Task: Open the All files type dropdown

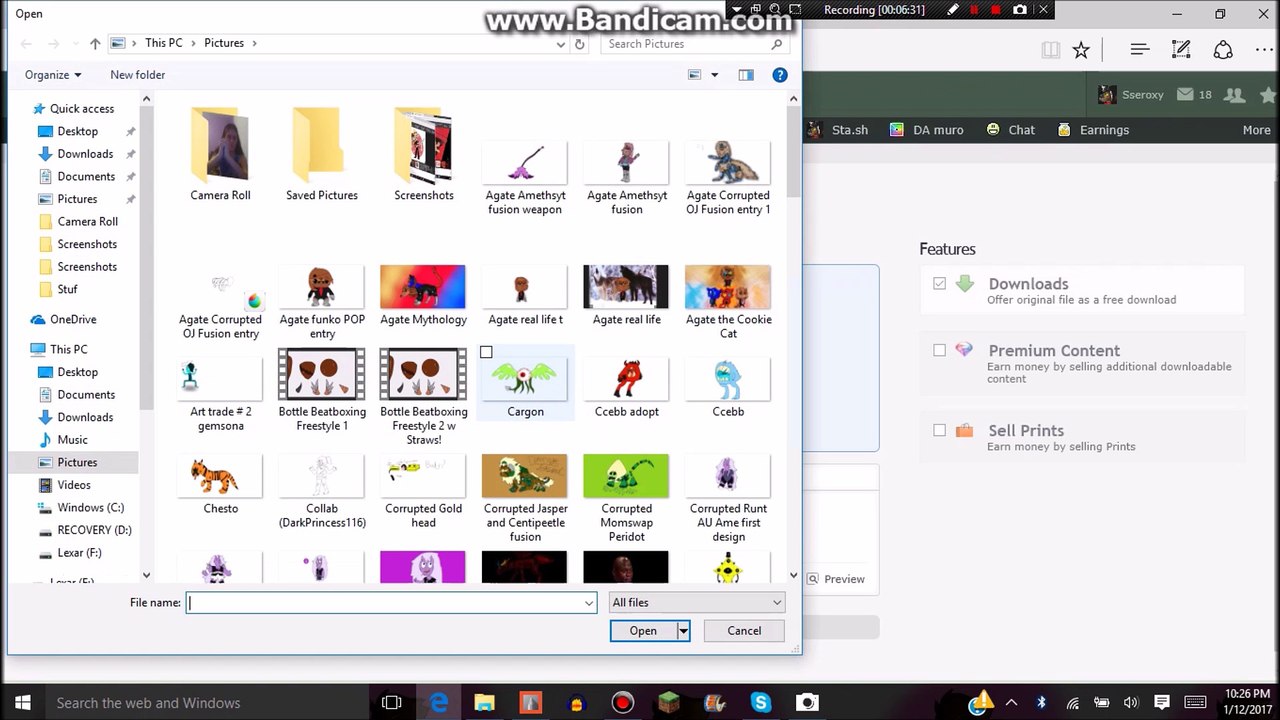Action: pyautogui.click(x=697, y=602)
